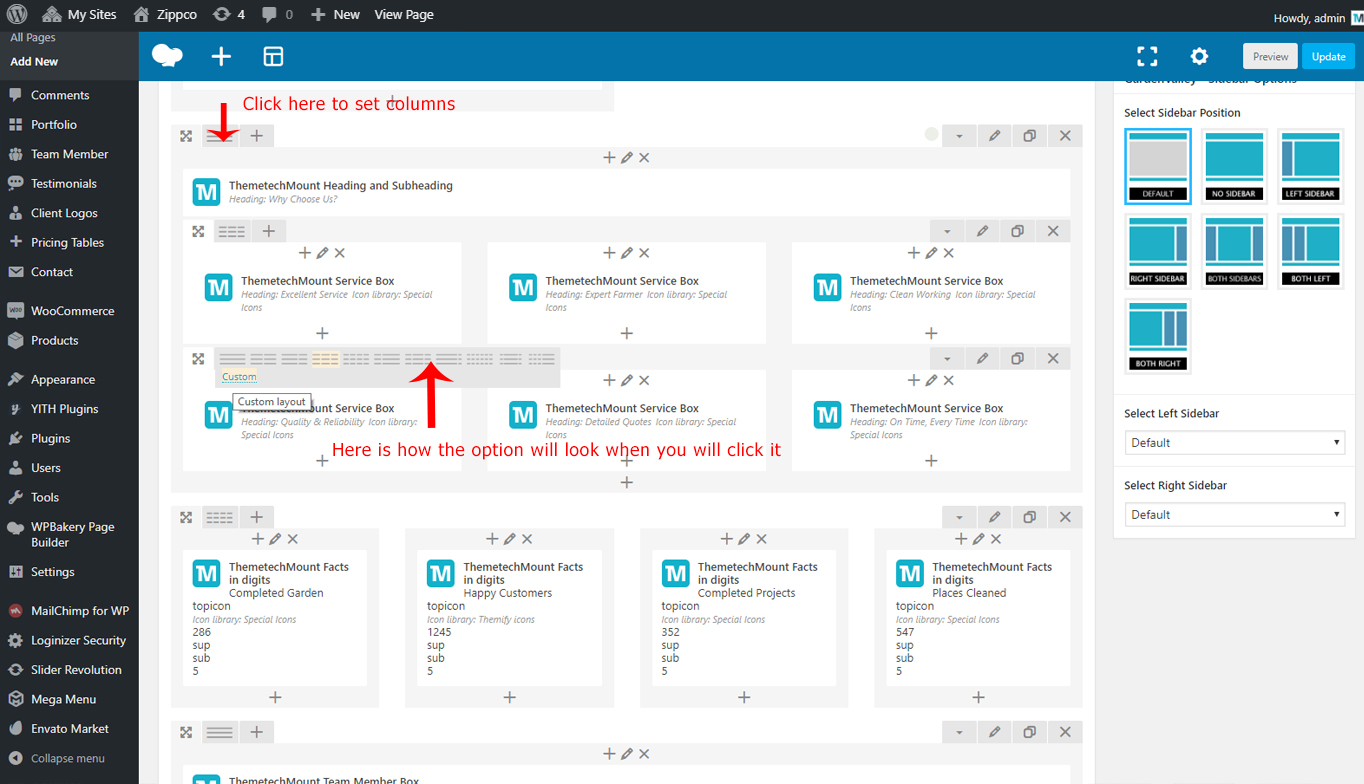Image resolution: width=1364 pixels, height=784 pixels.
Task: Clone the Facts in digits row
Action: 1030,517
